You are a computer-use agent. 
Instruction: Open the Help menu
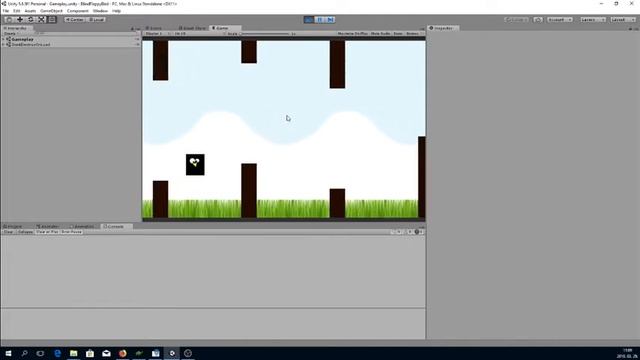click(116, 11)
